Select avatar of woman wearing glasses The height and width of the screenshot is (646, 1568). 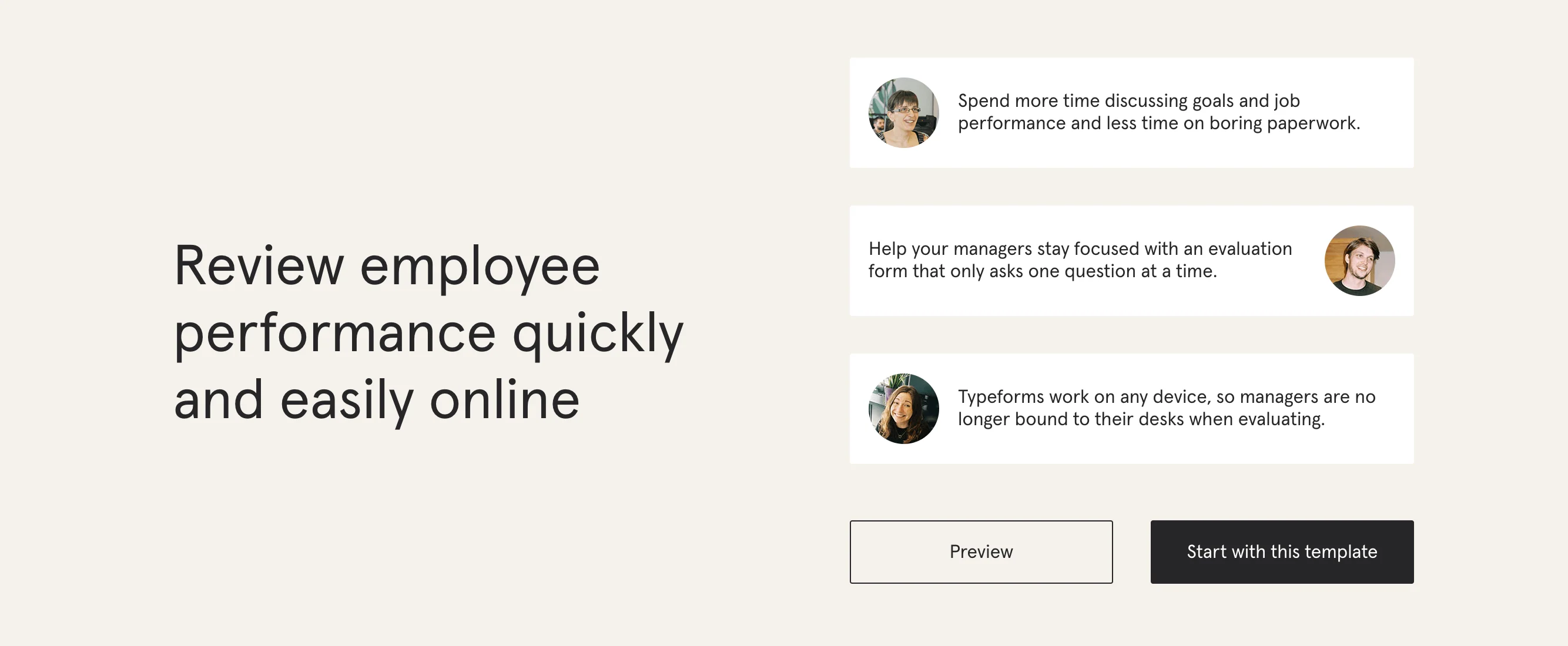[x=903, y=113]
